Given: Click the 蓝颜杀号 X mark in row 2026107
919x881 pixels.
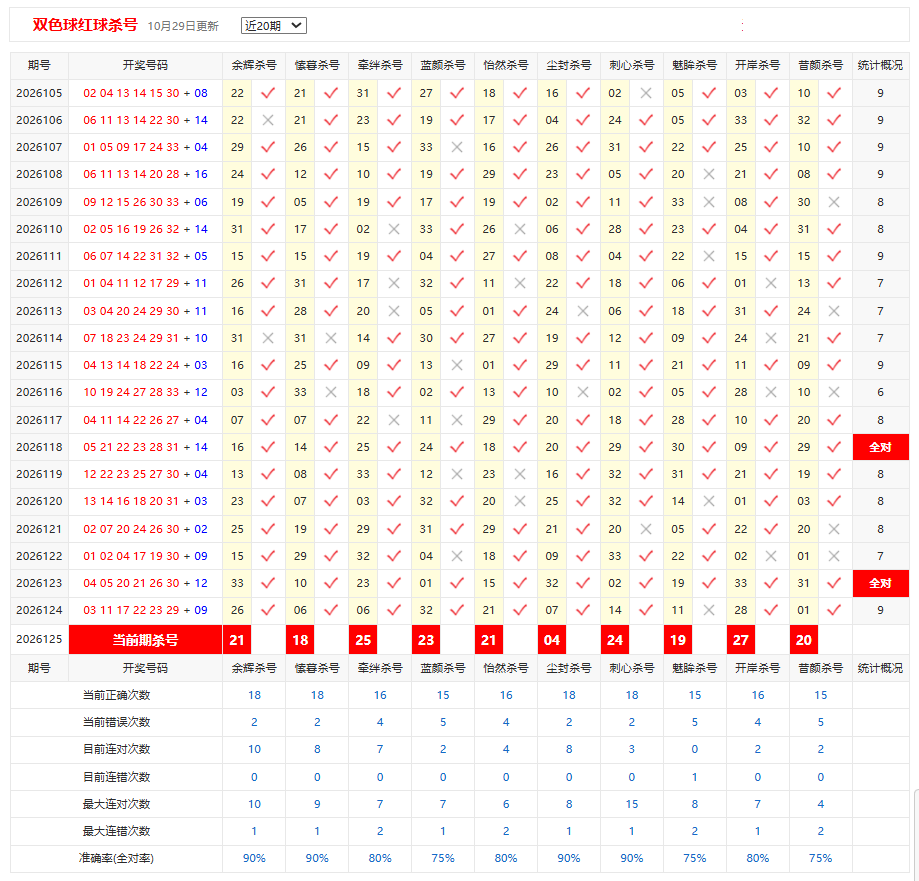Looking at the screenshot, I should tap(457, 147).
